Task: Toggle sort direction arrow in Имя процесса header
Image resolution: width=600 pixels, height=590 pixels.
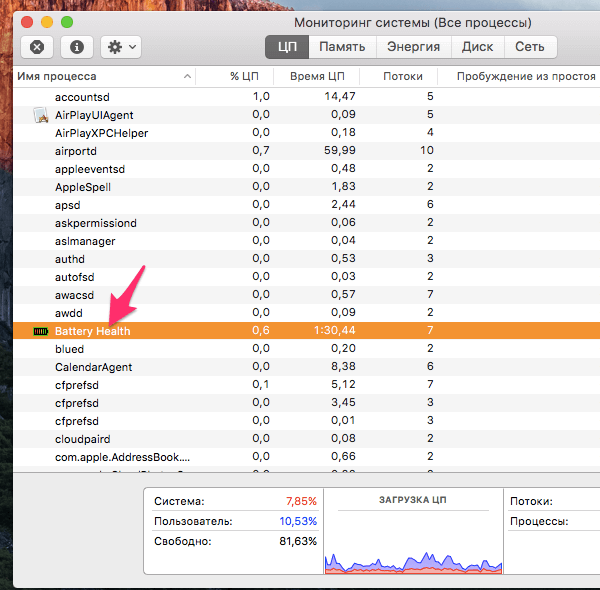Action: [x=187, y=76]
